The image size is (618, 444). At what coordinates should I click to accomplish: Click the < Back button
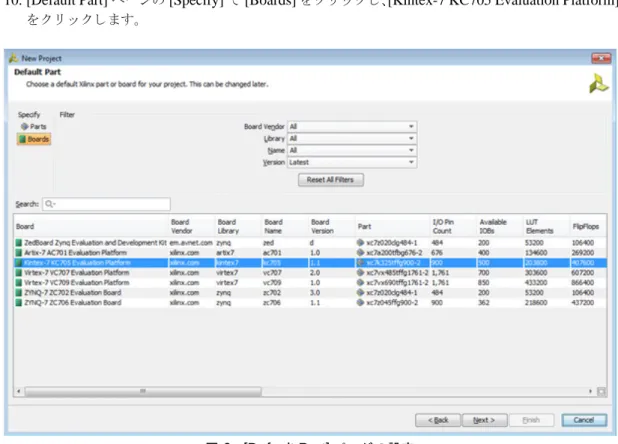click(x=438, y=420)
